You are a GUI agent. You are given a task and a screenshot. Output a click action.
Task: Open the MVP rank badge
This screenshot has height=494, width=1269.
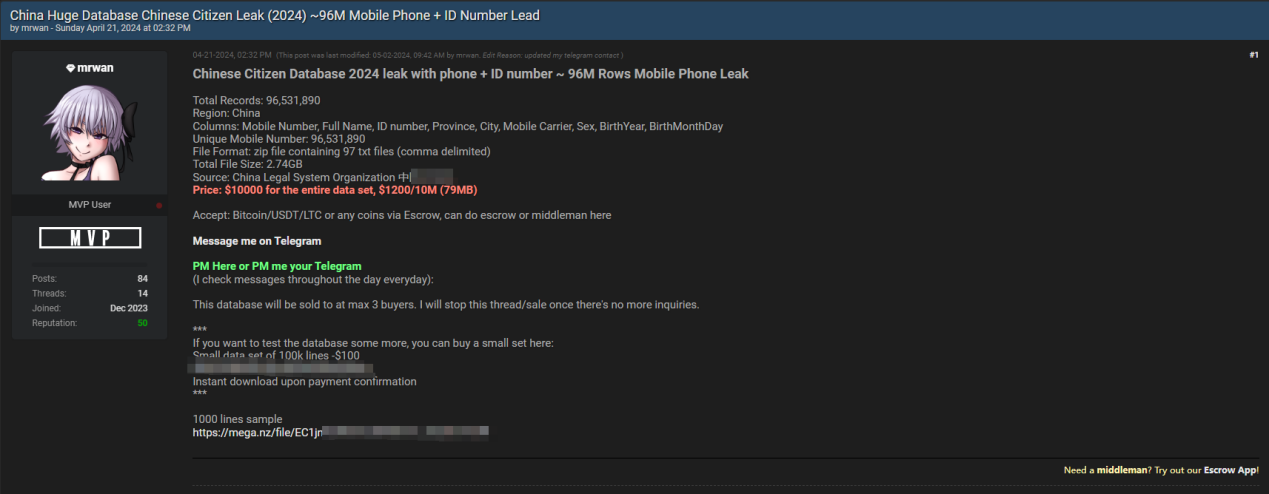pos(89,238)
